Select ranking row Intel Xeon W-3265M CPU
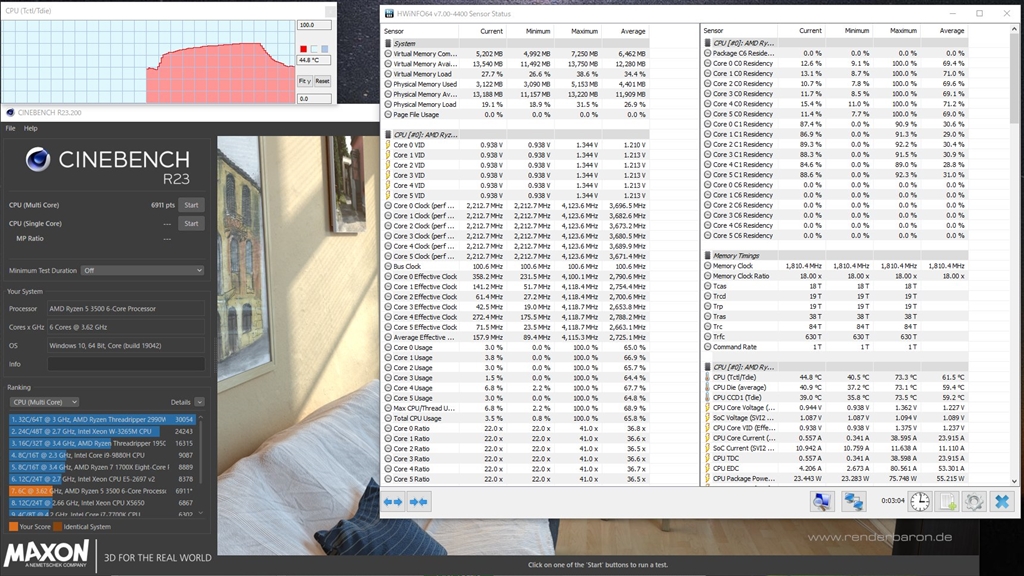This screenshot has height=576, width=1024. click(102, 431)
